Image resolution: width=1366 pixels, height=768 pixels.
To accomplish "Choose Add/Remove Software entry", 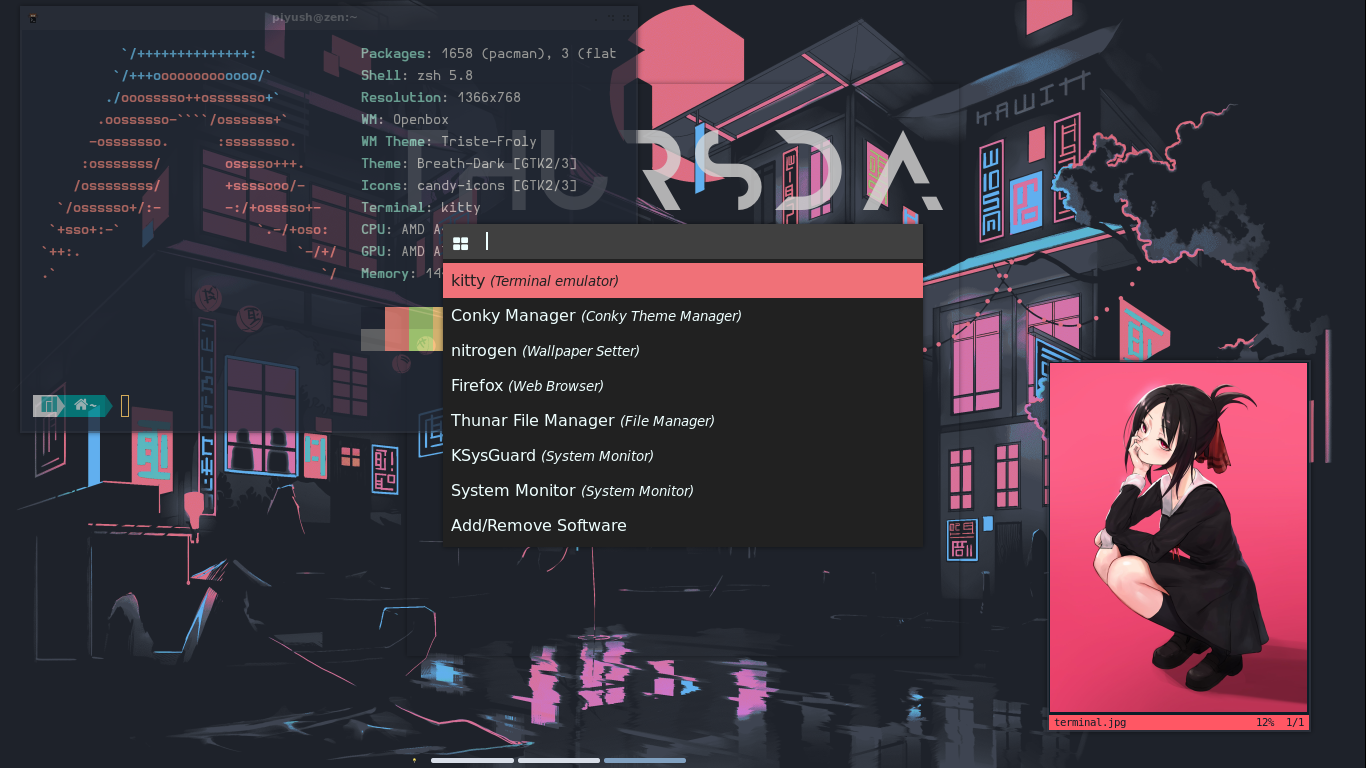I will (x=683, y=526).
